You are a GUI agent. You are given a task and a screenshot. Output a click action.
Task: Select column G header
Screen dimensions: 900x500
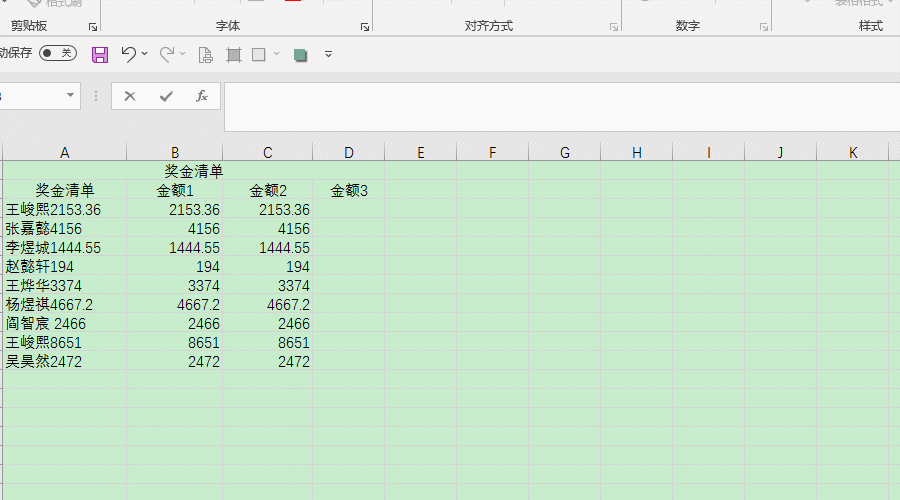coord(565,153)
